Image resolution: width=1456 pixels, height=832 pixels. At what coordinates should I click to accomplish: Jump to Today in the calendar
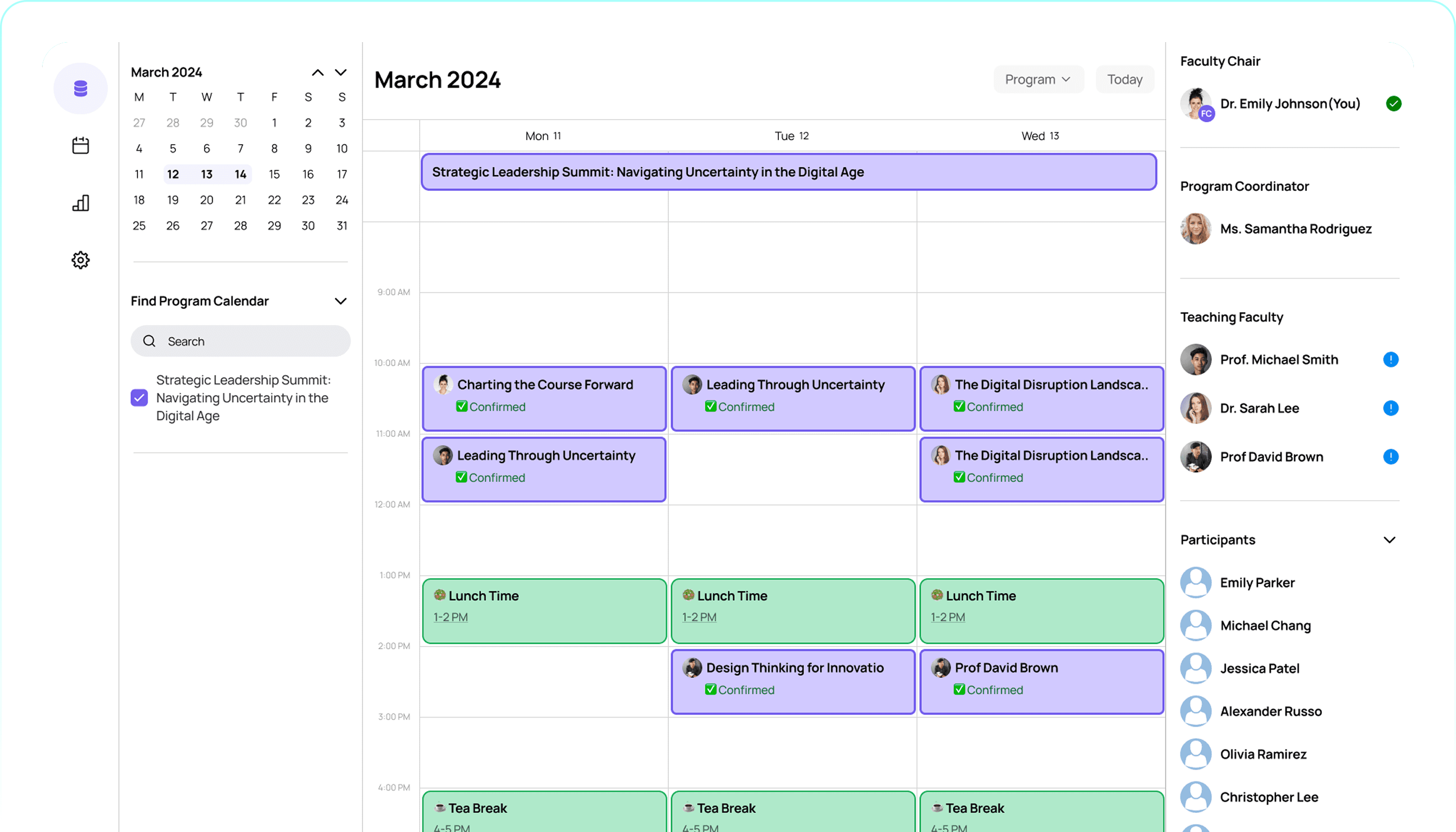pyautogui.click(x=1124, y=79)
